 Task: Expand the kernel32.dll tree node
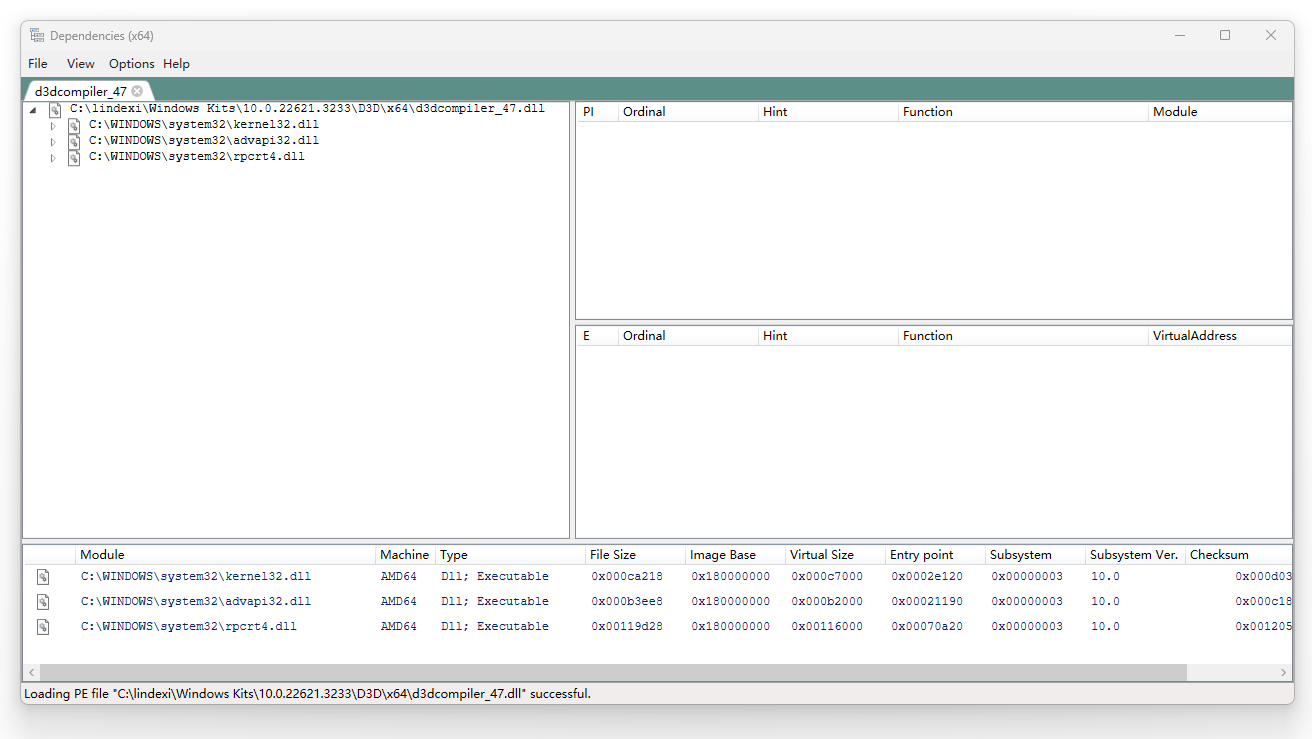[x=54, y=126]
